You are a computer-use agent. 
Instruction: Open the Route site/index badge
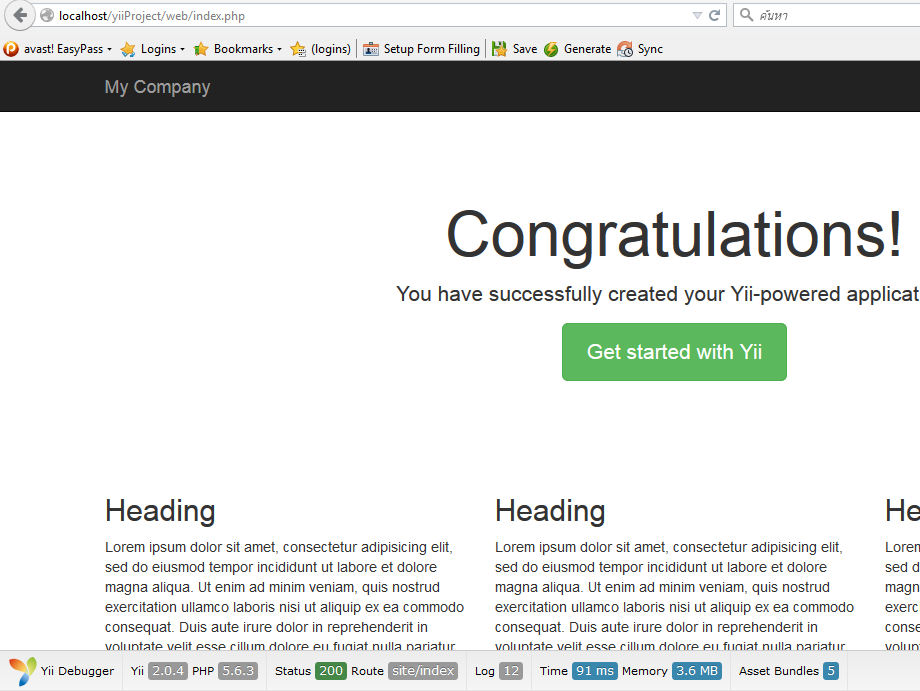click(x=423, y=670)
